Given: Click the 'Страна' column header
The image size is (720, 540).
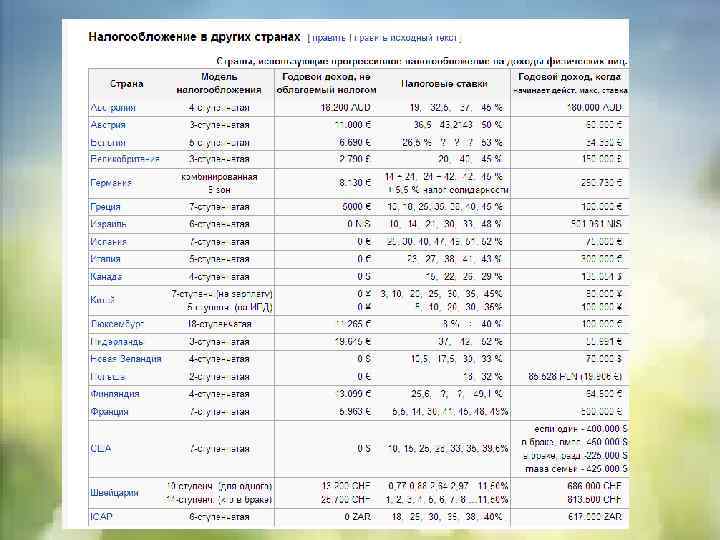Looking at the screenshot, I should pos(126,84).
